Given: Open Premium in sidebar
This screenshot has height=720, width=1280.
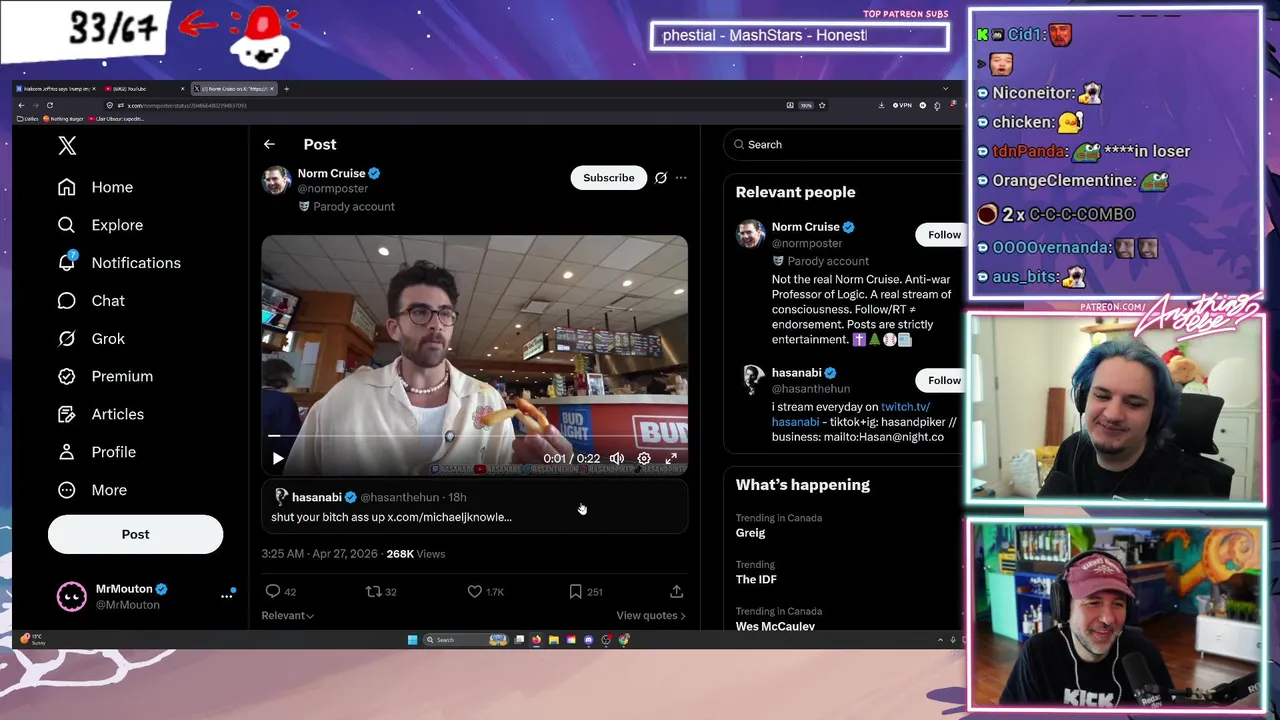Looking at the screenshot, I should tap(105, 376).
